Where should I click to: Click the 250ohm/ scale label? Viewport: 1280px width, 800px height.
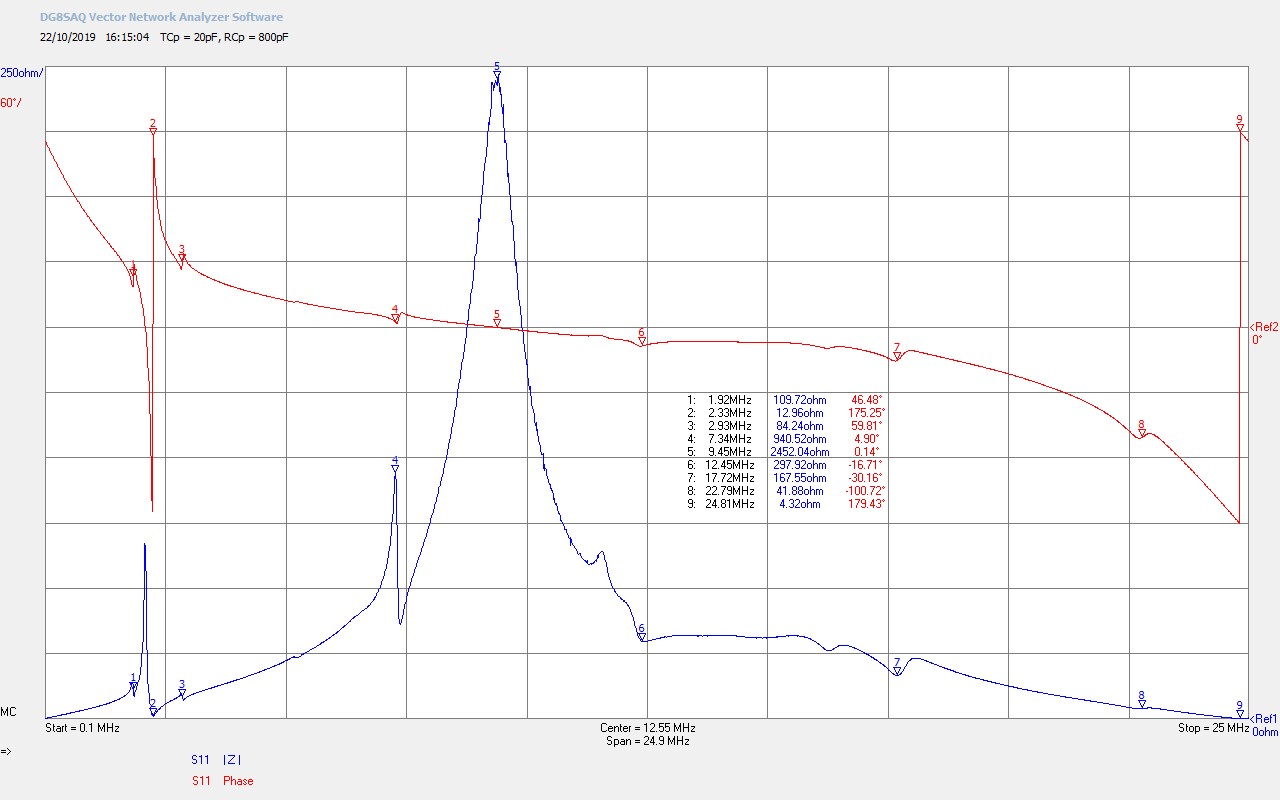tap(22, 73)
